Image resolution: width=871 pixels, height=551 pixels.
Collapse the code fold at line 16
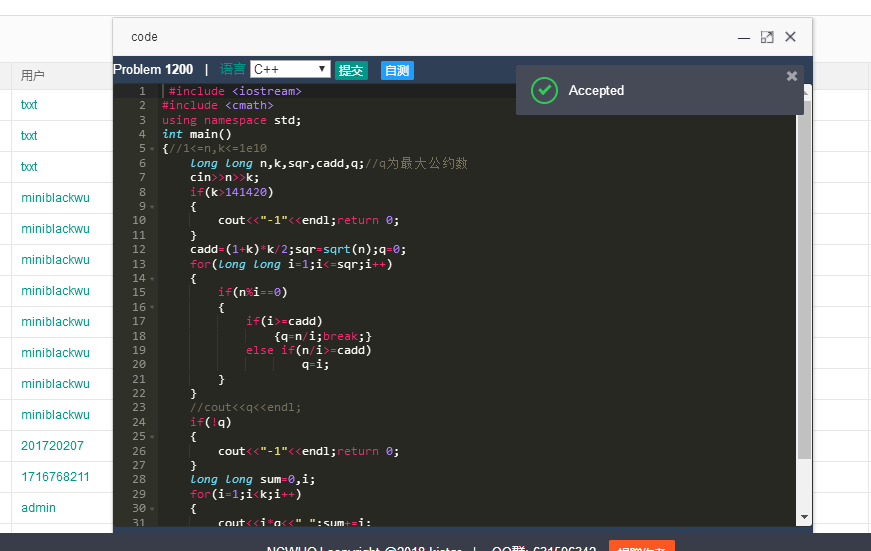[152, 307]
